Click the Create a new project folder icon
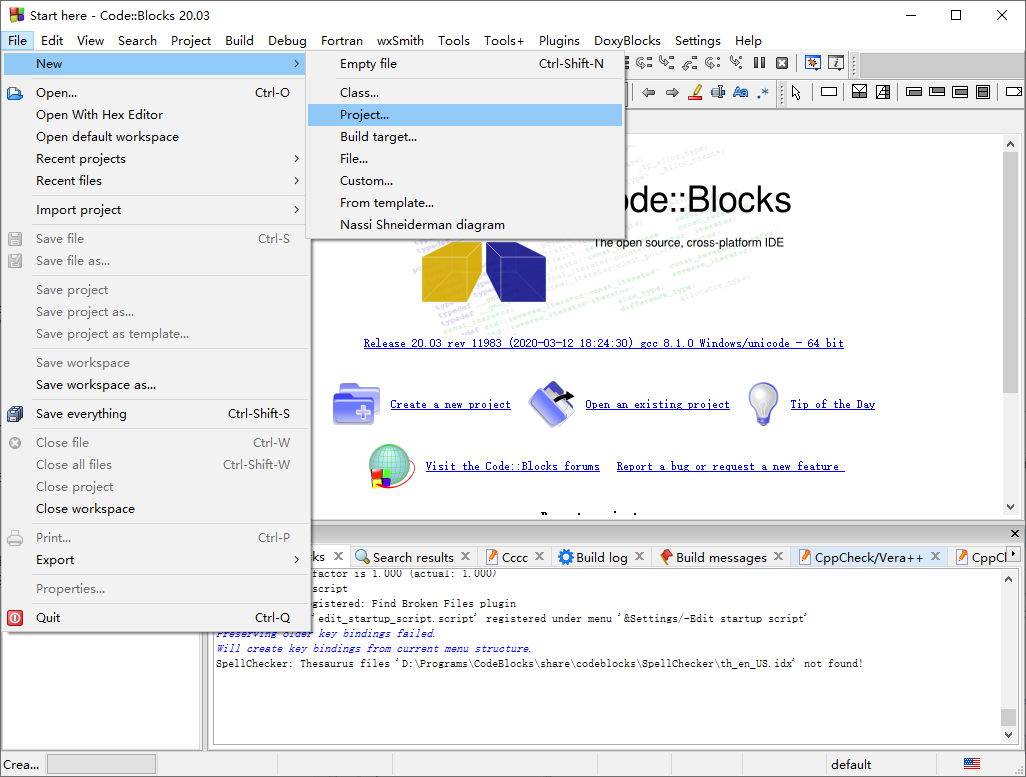This screenshot has width=1026, height=777. point(357,404)
